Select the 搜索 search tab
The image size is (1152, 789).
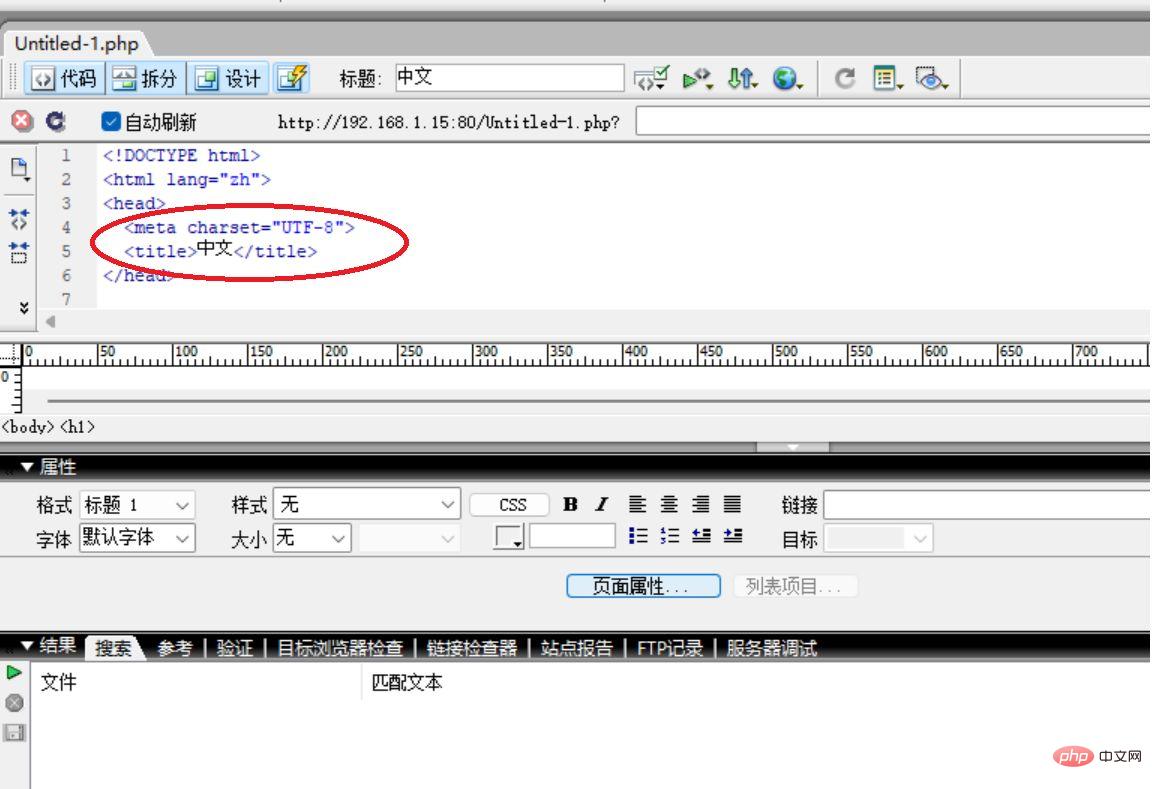click(113, 648)
